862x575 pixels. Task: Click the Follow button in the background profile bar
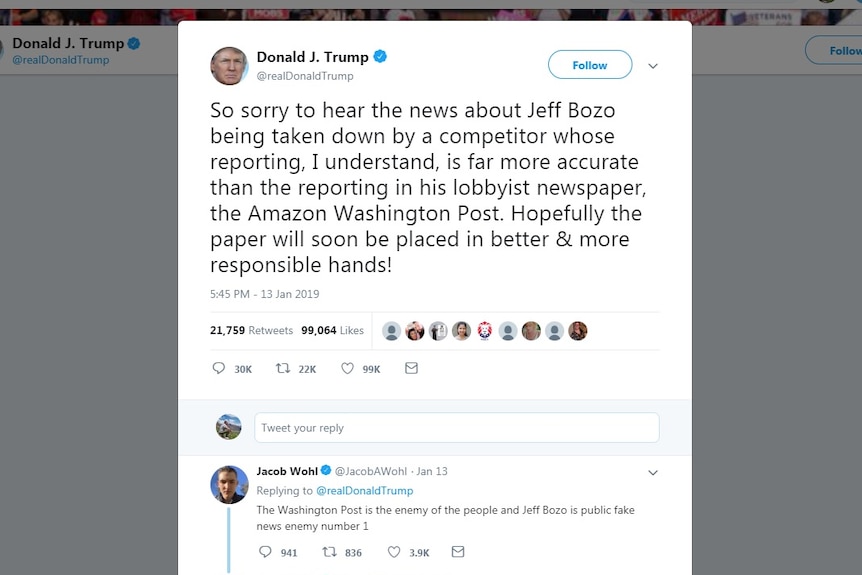point(835,51)
